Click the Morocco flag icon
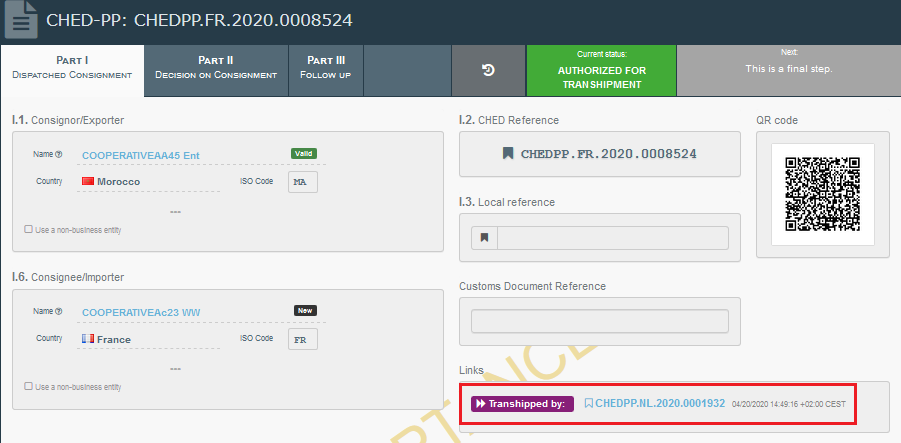 tap(88, 182)
